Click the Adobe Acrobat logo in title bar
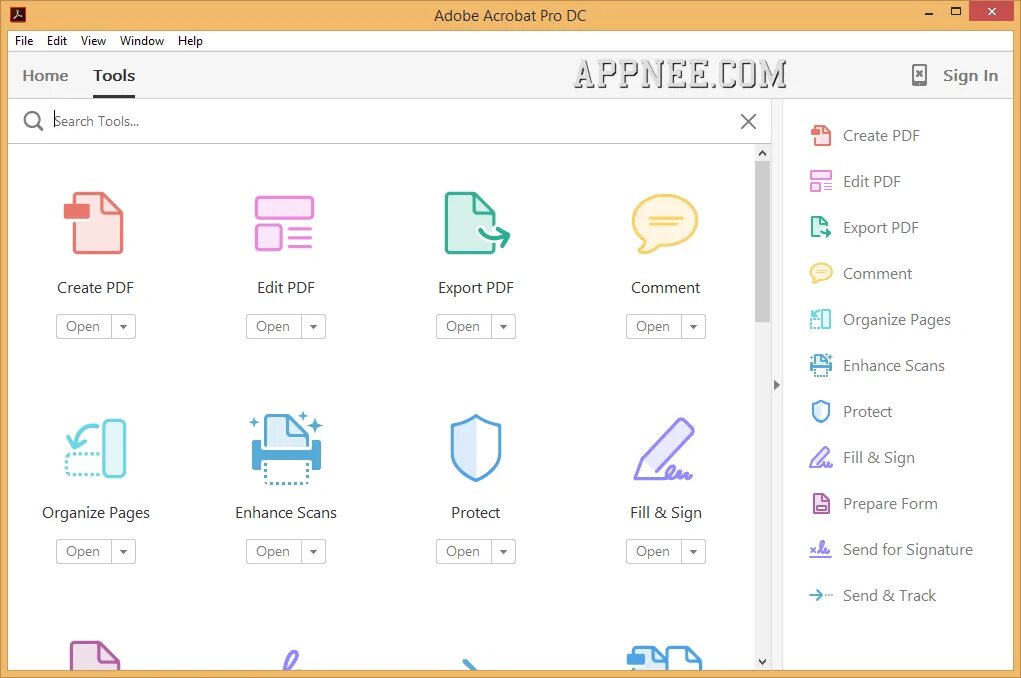Screen dimensions: 1021x678 (18, 14)
